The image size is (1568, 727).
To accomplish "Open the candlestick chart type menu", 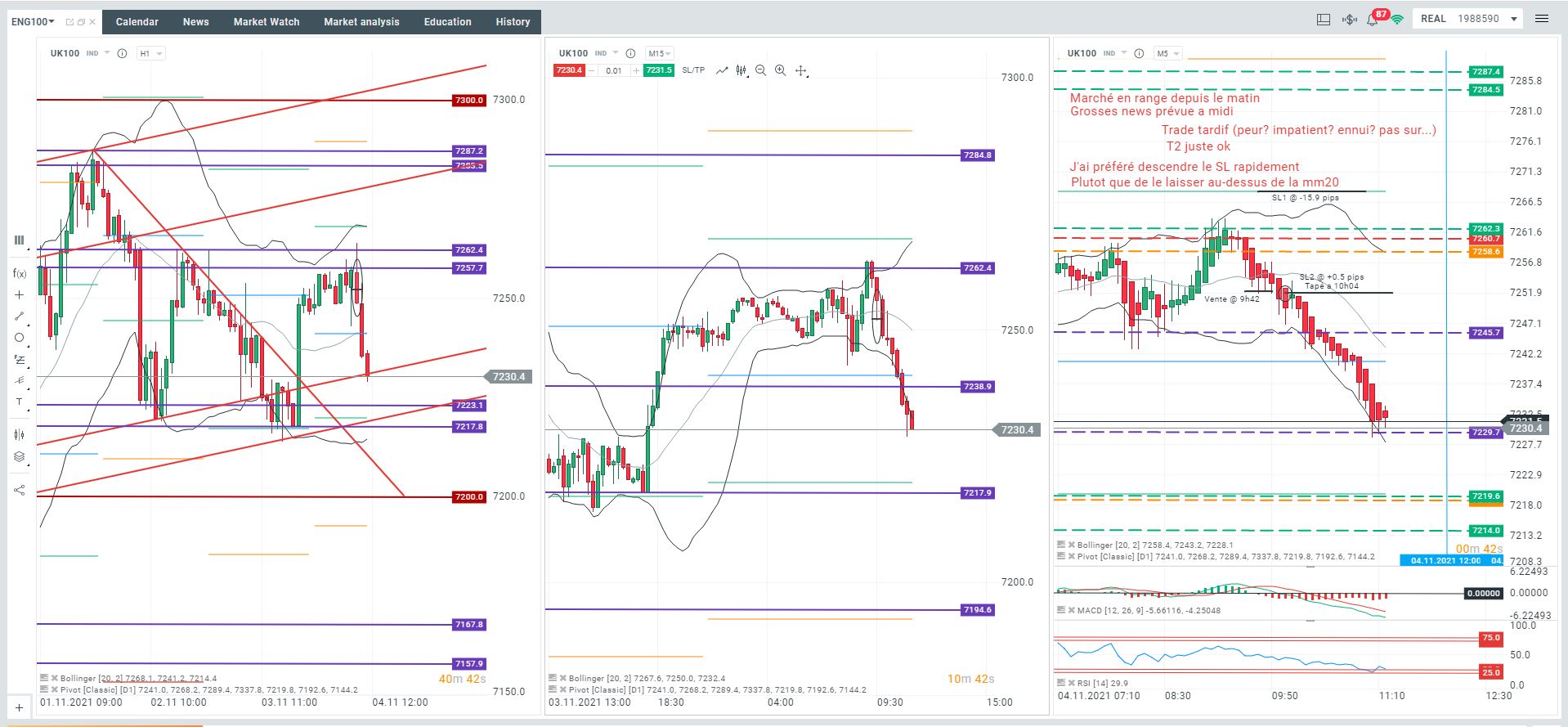I will (741, 70).
